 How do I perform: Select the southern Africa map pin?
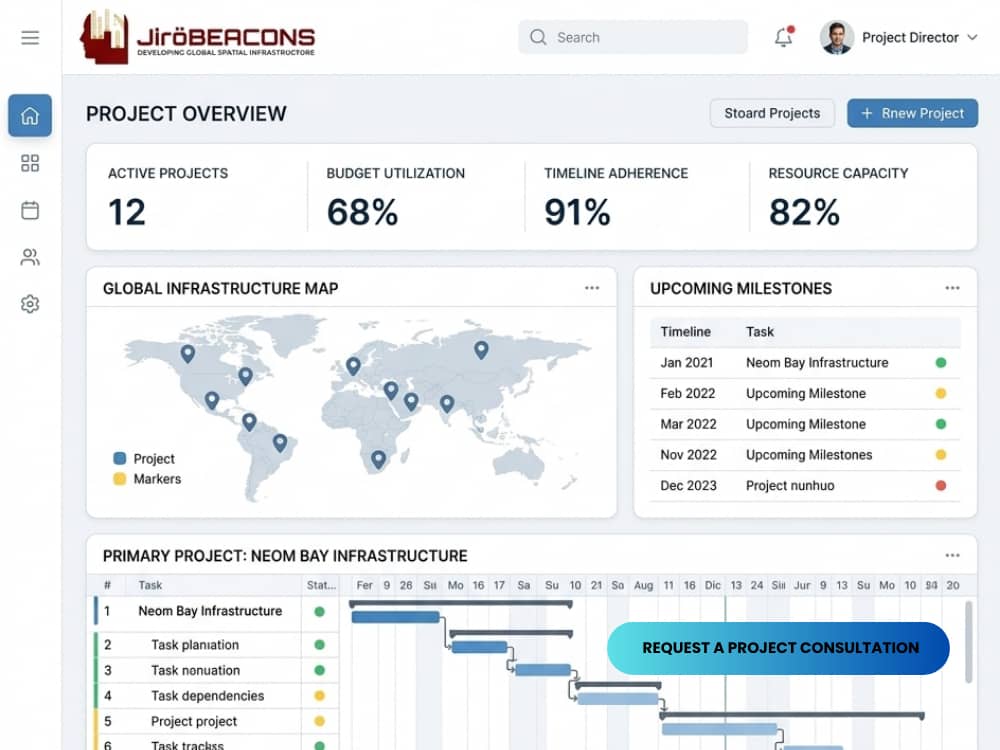point(378,459)
